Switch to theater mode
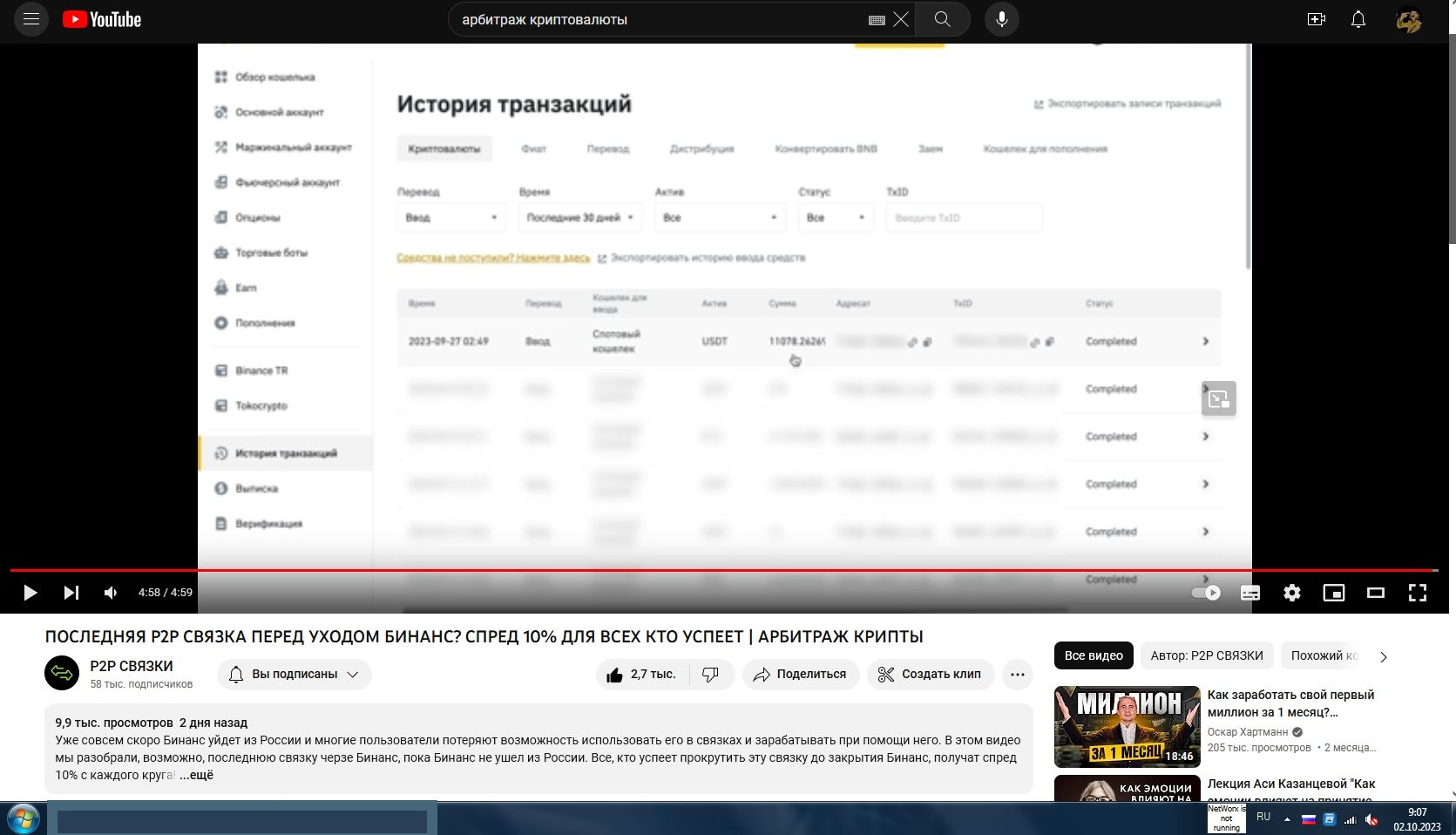The height and width of the screenshot is (835, 1456). (x=1376, y=593)
